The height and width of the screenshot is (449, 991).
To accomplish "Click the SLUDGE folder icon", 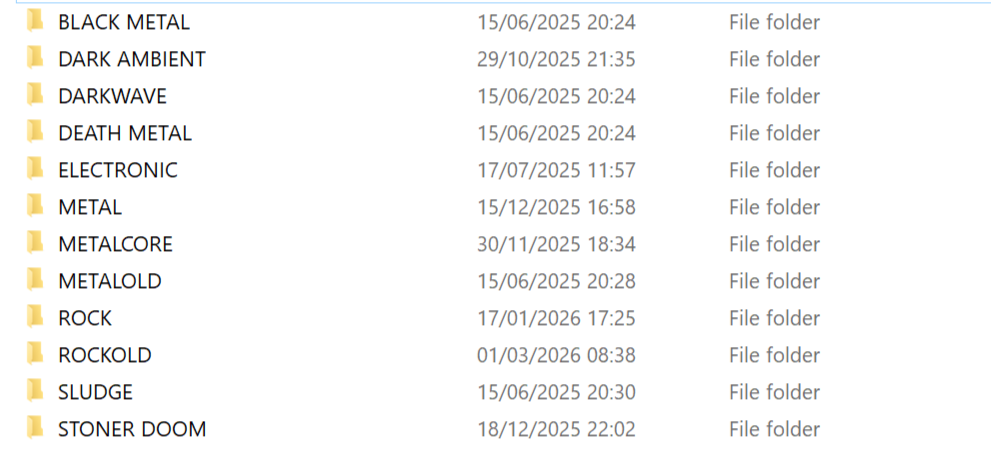I will [35, 392].
